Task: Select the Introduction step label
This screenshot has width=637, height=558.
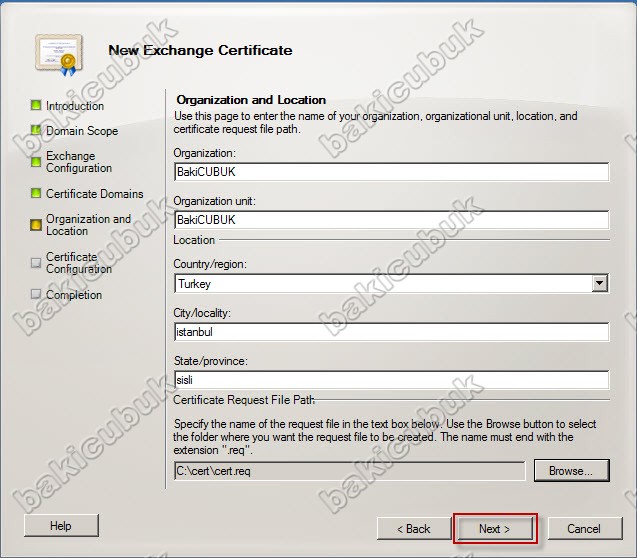Action: [x=75, y=106]
